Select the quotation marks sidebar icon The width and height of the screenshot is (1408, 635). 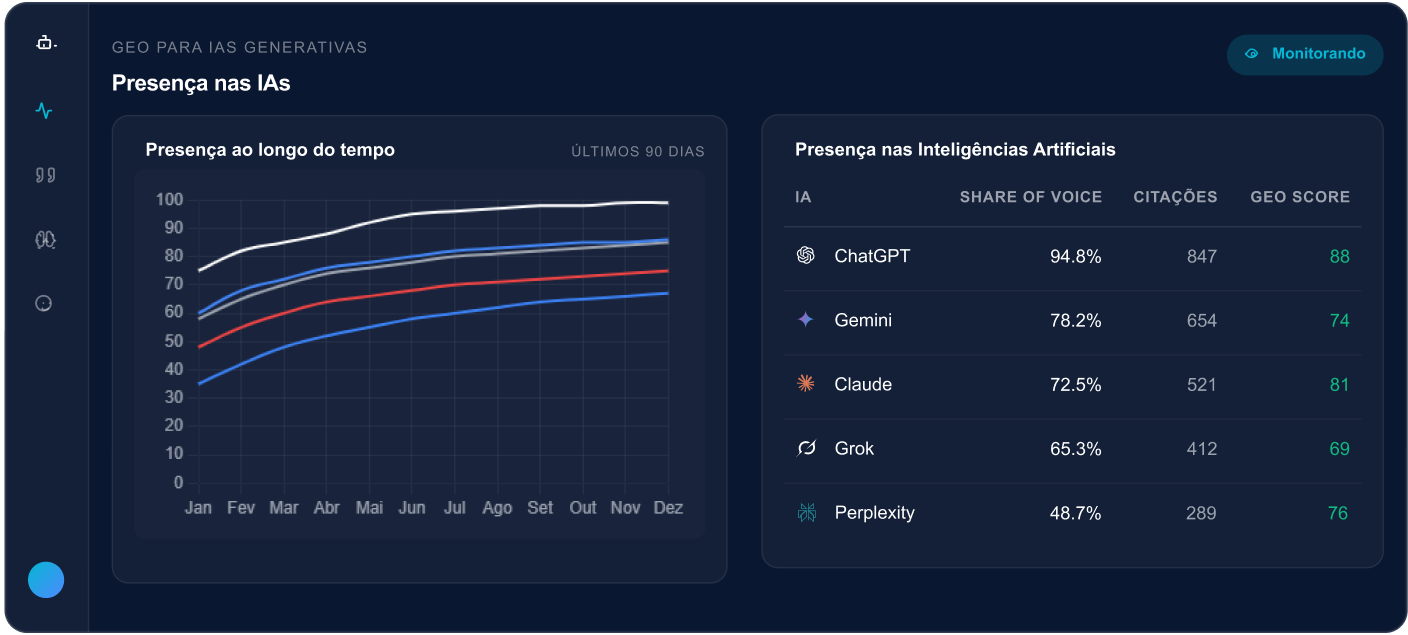point(45,175)
